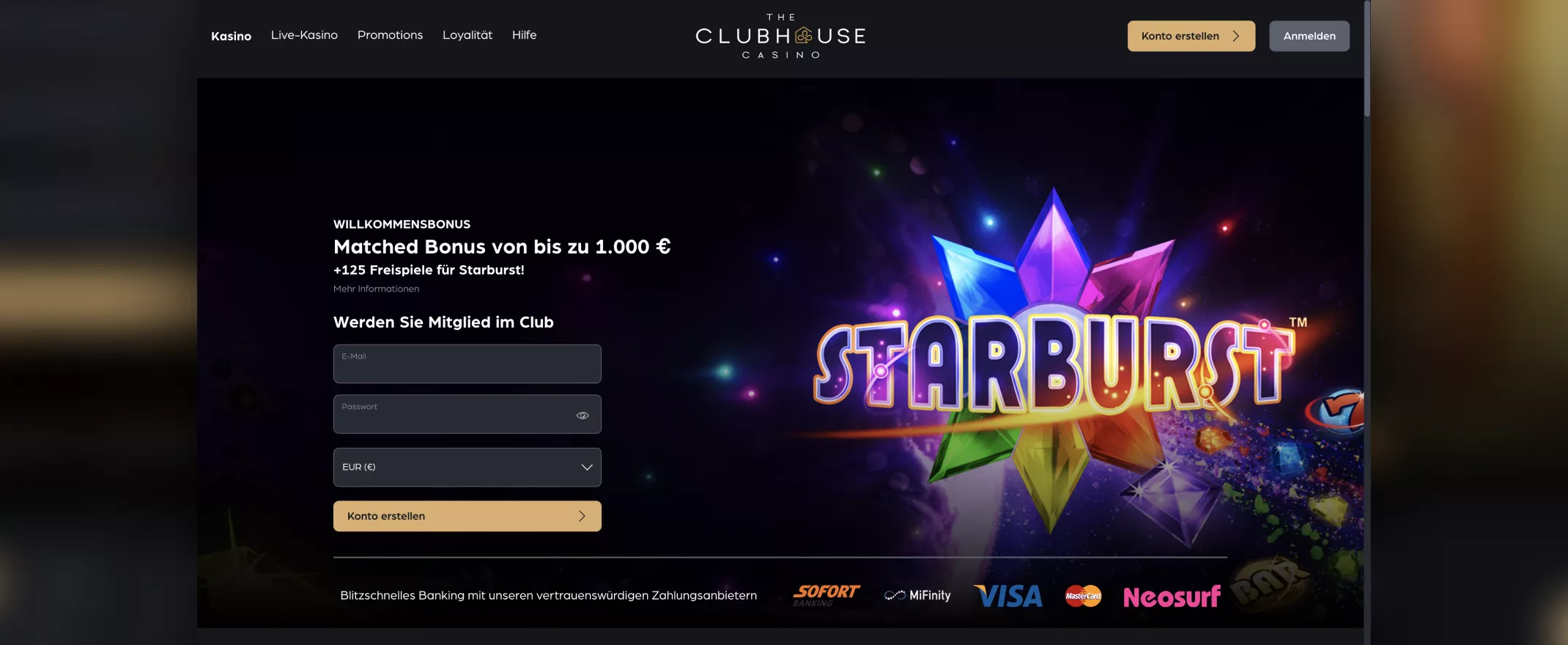Focus the E-Mail input field
The width and height of the screenshot is (1568, 645).
[467, 364]
